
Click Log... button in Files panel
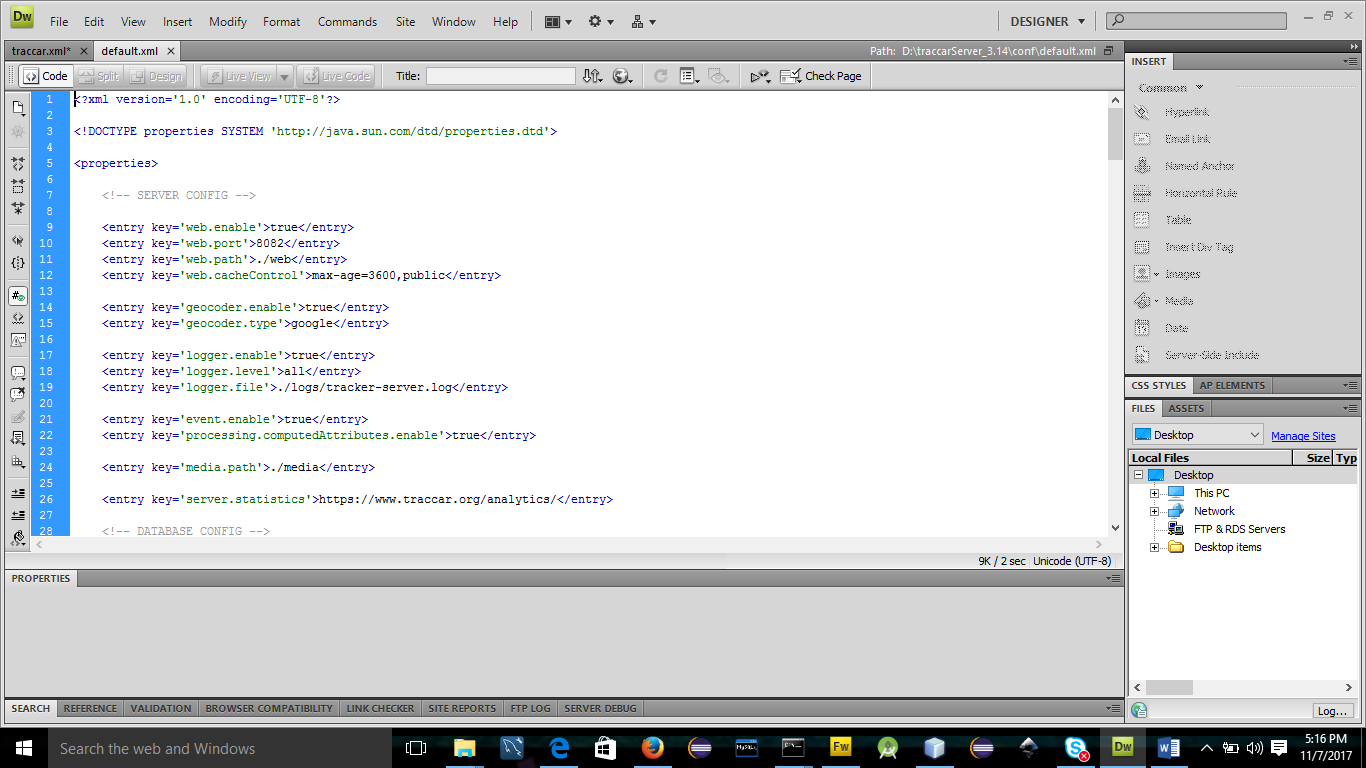coord(1332,711)
